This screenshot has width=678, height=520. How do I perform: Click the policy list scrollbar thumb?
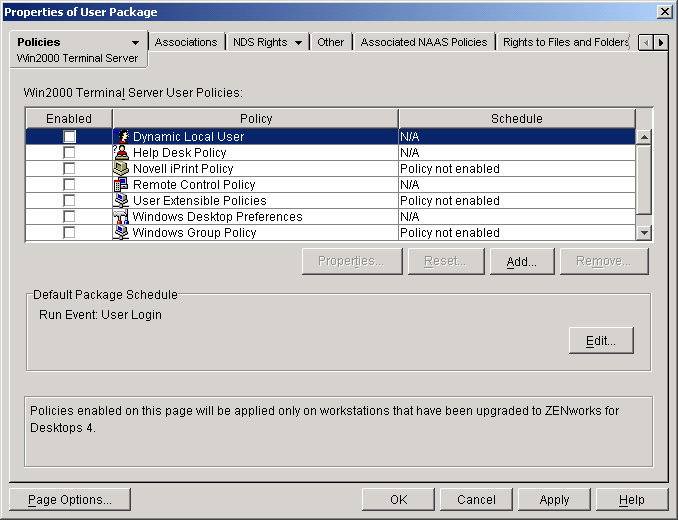(644, 180)
